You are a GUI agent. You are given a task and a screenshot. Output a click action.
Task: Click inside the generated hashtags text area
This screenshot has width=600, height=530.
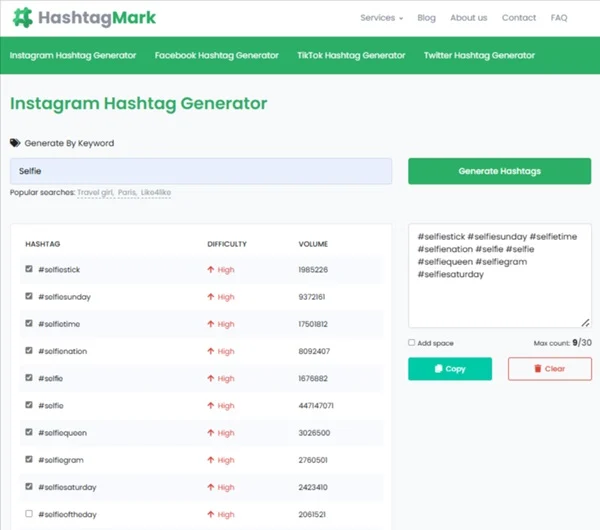click(x=499, y=276)
